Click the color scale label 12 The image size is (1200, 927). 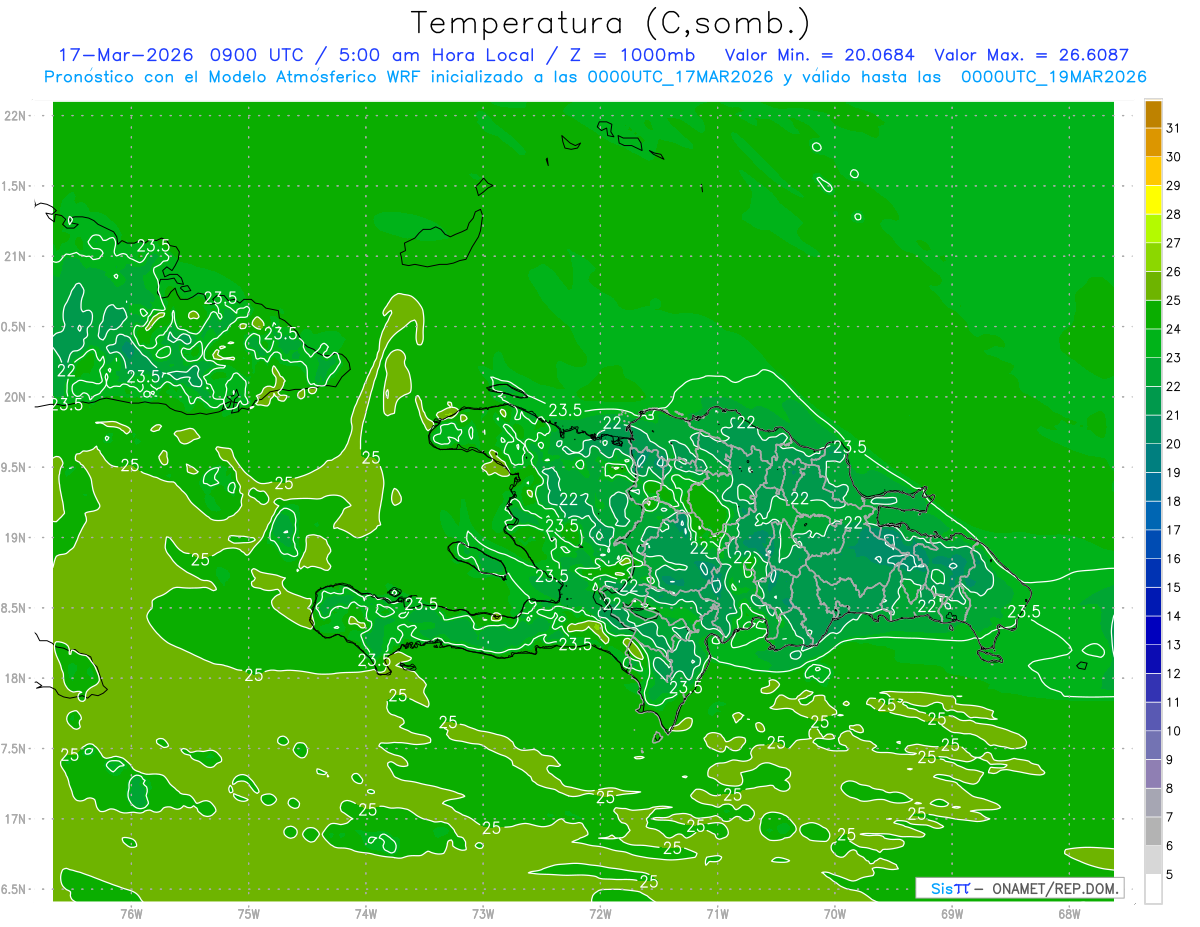pos(1173,674)
